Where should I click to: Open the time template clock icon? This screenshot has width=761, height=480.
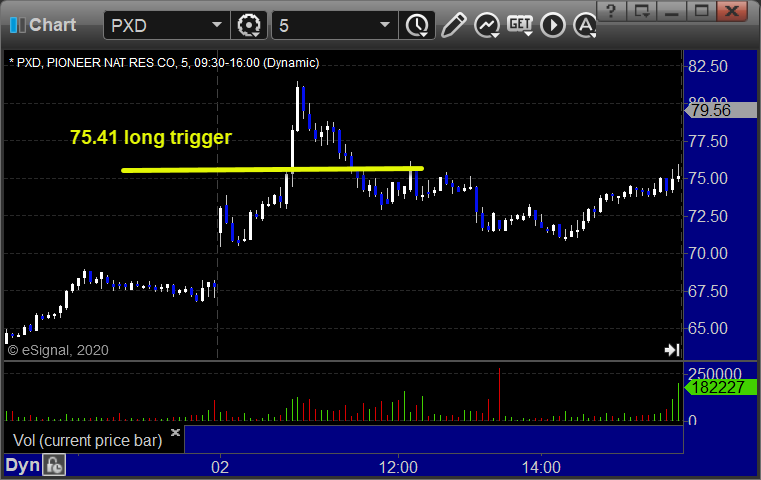pyautogui.click(x=417, y=25)
